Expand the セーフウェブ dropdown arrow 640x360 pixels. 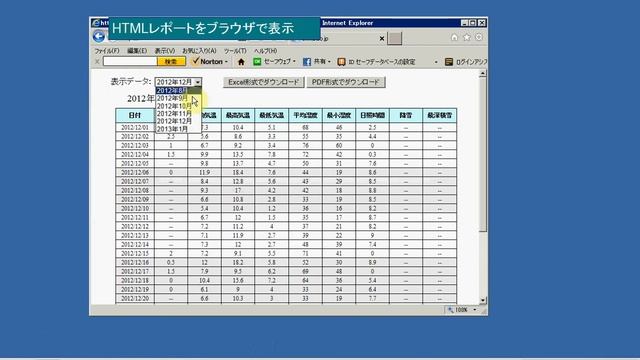(x=294, y=62)
